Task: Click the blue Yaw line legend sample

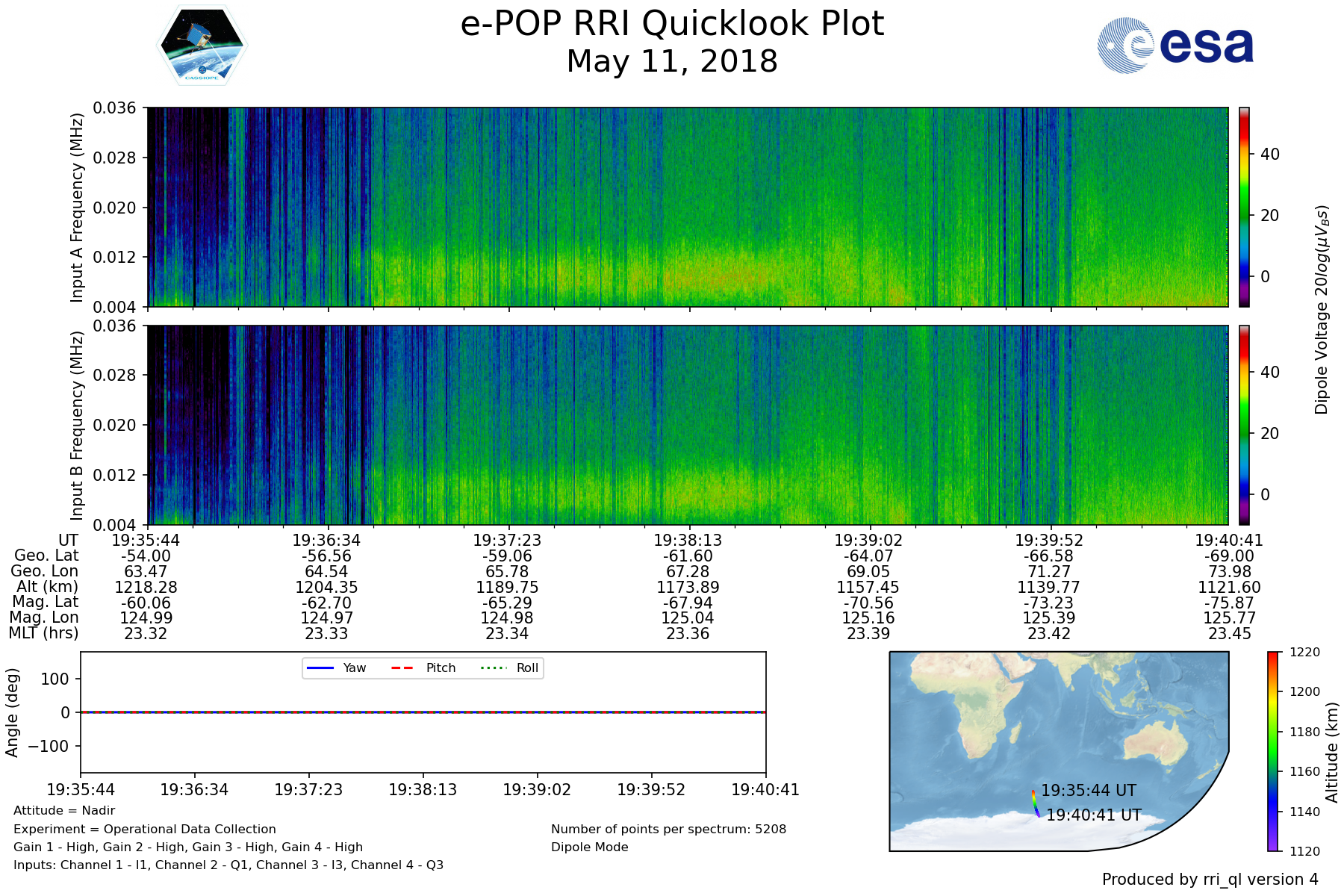Action: (x=320, y=668)
